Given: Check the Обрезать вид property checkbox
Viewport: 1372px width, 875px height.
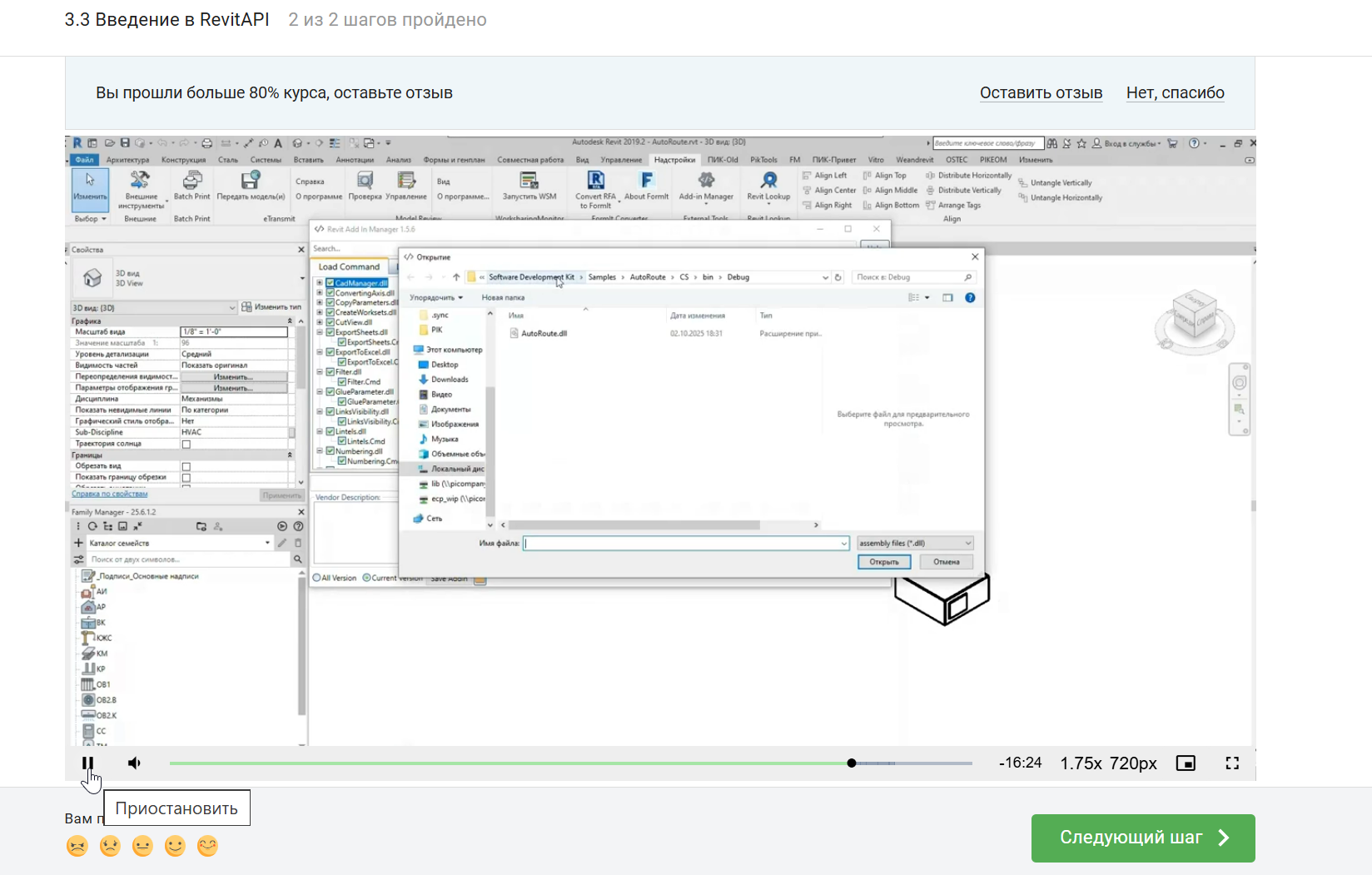Looking at the screenshot, I should coord(186,467).
